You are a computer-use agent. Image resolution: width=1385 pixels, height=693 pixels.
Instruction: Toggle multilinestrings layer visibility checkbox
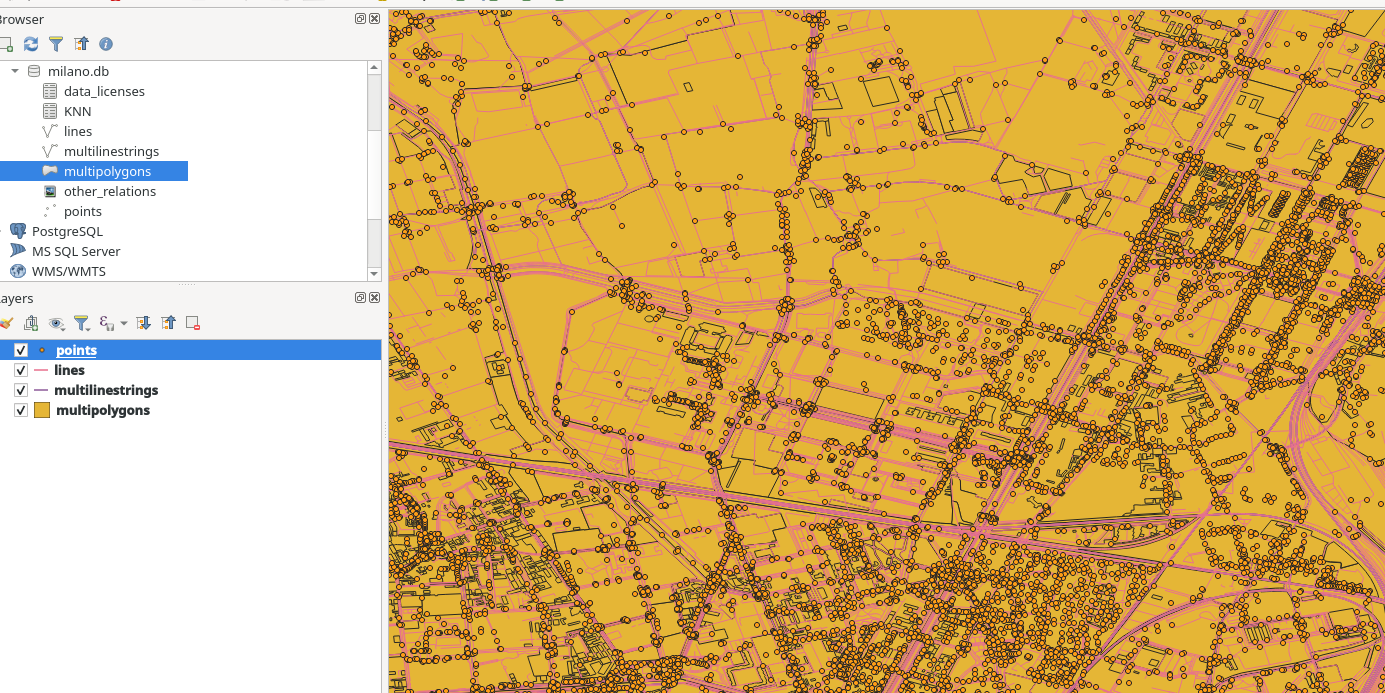(x=21, y=390)
